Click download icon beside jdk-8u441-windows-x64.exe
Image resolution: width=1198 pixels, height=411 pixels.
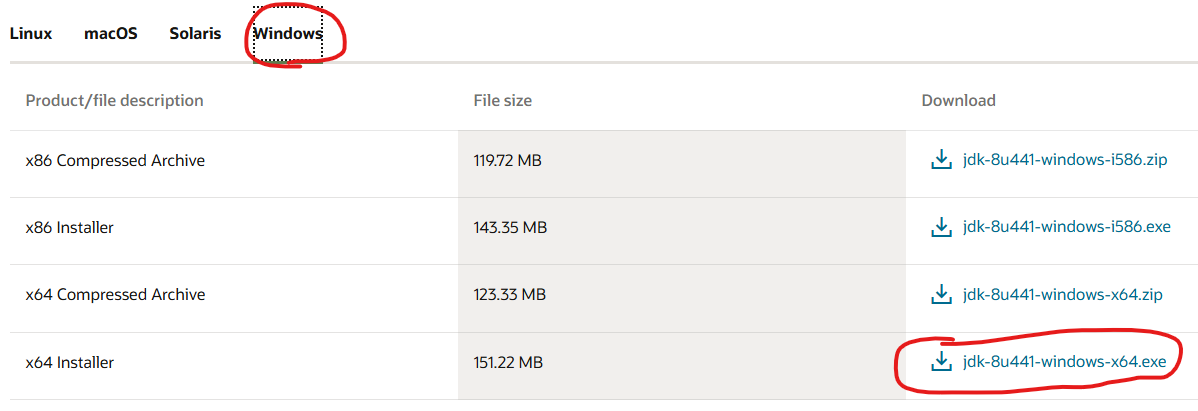[x=941, y=361]
